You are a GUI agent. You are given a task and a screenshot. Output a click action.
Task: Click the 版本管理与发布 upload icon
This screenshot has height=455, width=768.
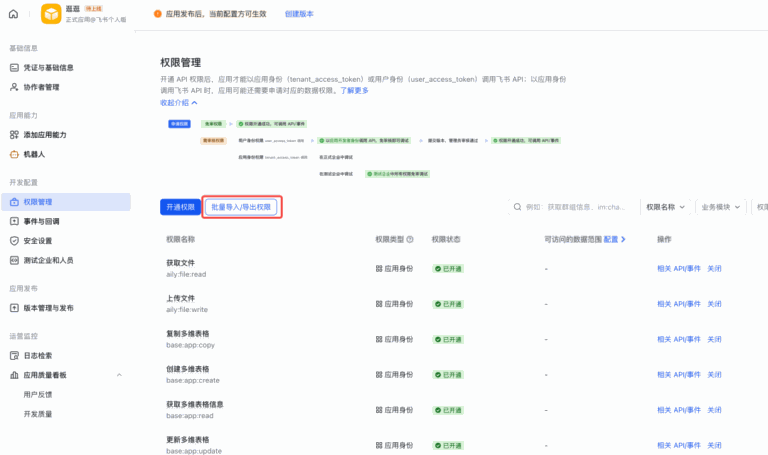click(x=14, y=308)
